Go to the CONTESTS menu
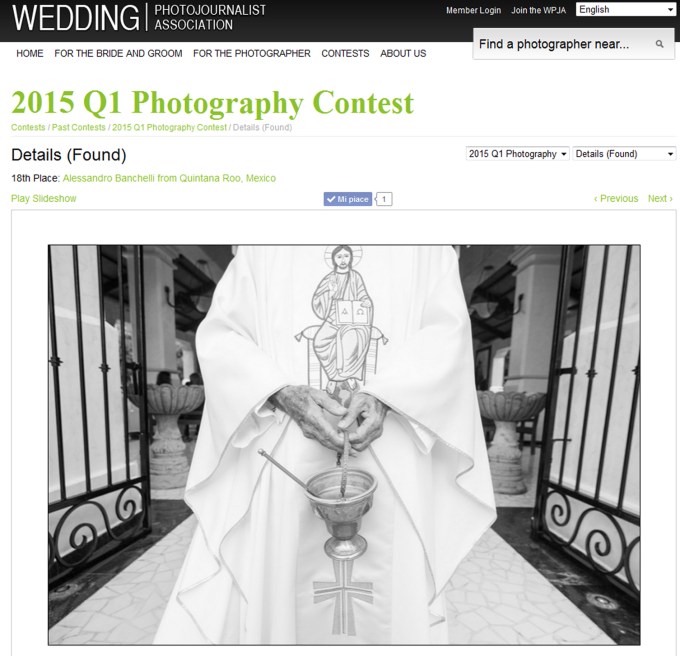680x656 pixels. 345,53
